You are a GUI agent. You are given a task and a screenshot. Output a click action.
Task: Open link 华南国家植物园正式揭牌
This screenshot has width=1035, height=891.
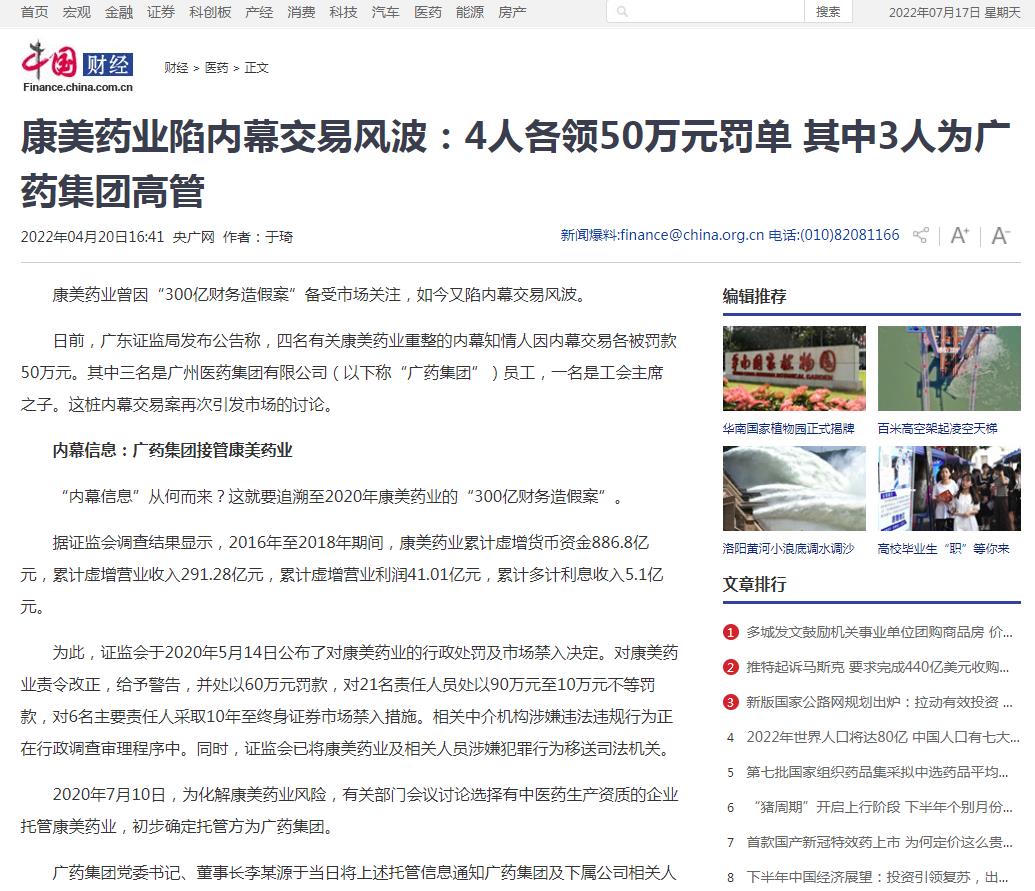click(789, 429)
